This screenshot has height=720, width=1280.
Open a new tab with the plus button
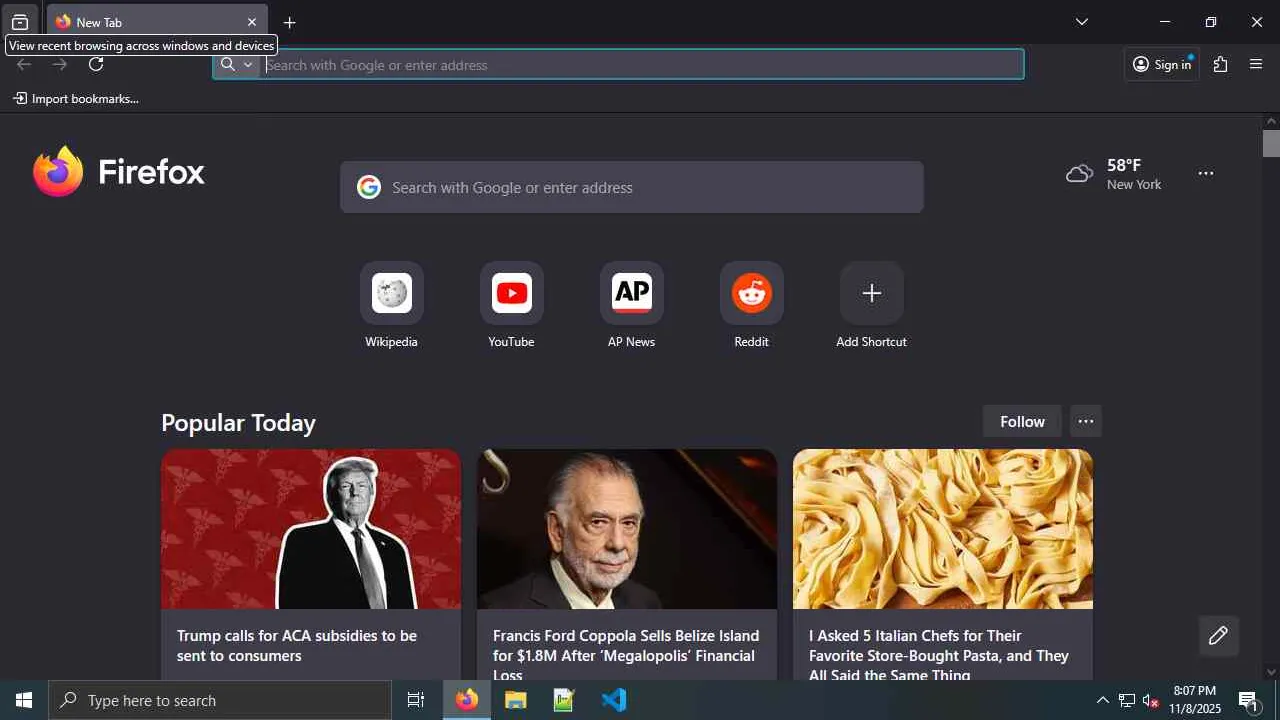point(290,23)
